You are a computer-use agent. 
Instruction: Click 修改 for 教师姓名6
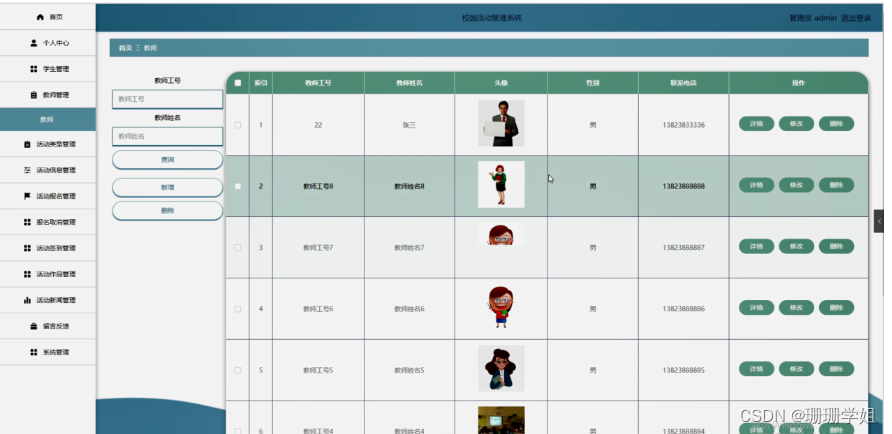click(796, 307)
